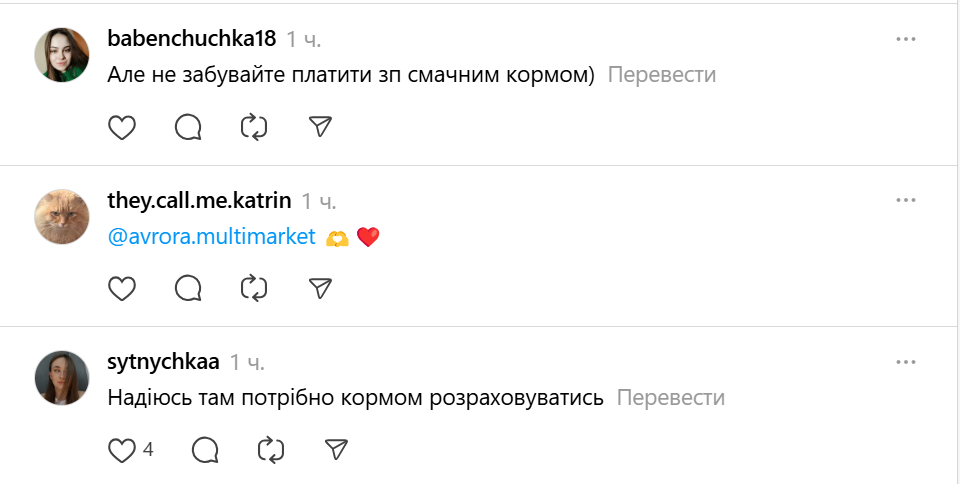Open babenchuchka18's profile picture
The height and width of the screenshot is (484, 960).
tap(62, 55)
